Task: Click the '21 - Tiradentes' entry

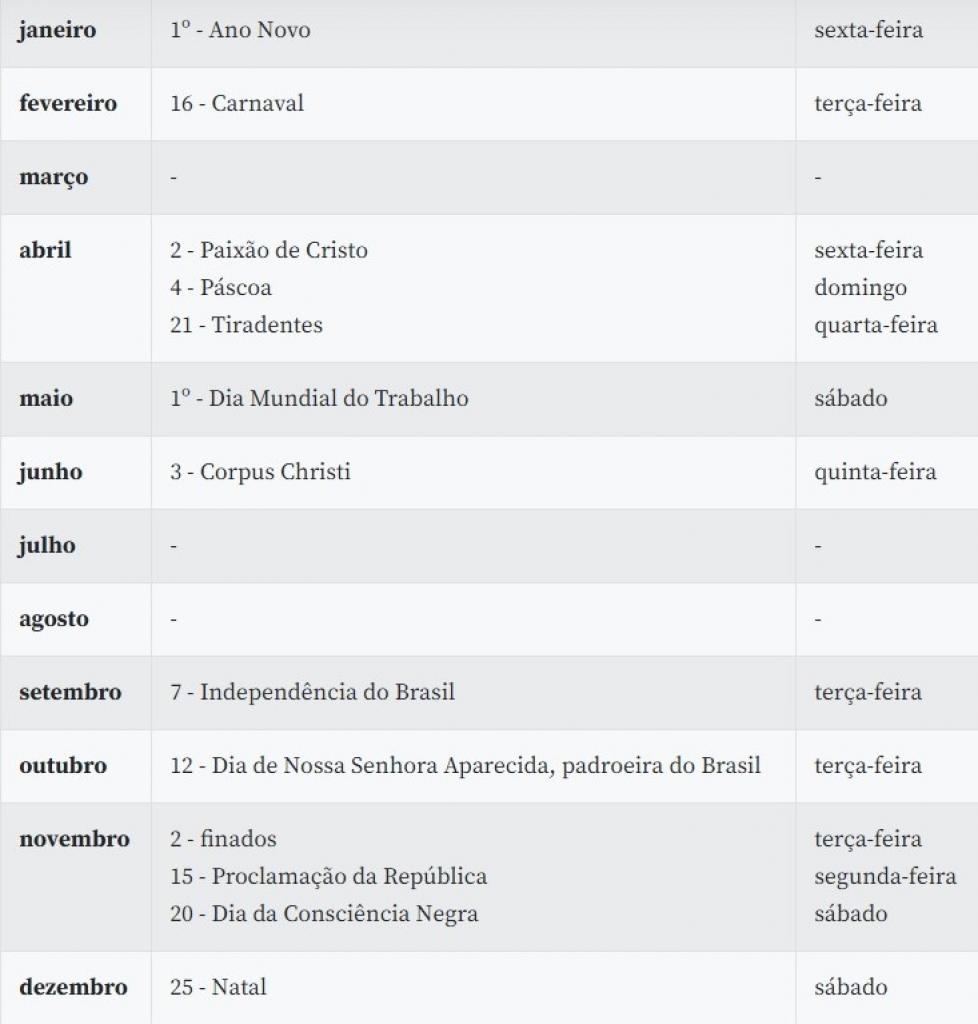Action: (246, 325)
